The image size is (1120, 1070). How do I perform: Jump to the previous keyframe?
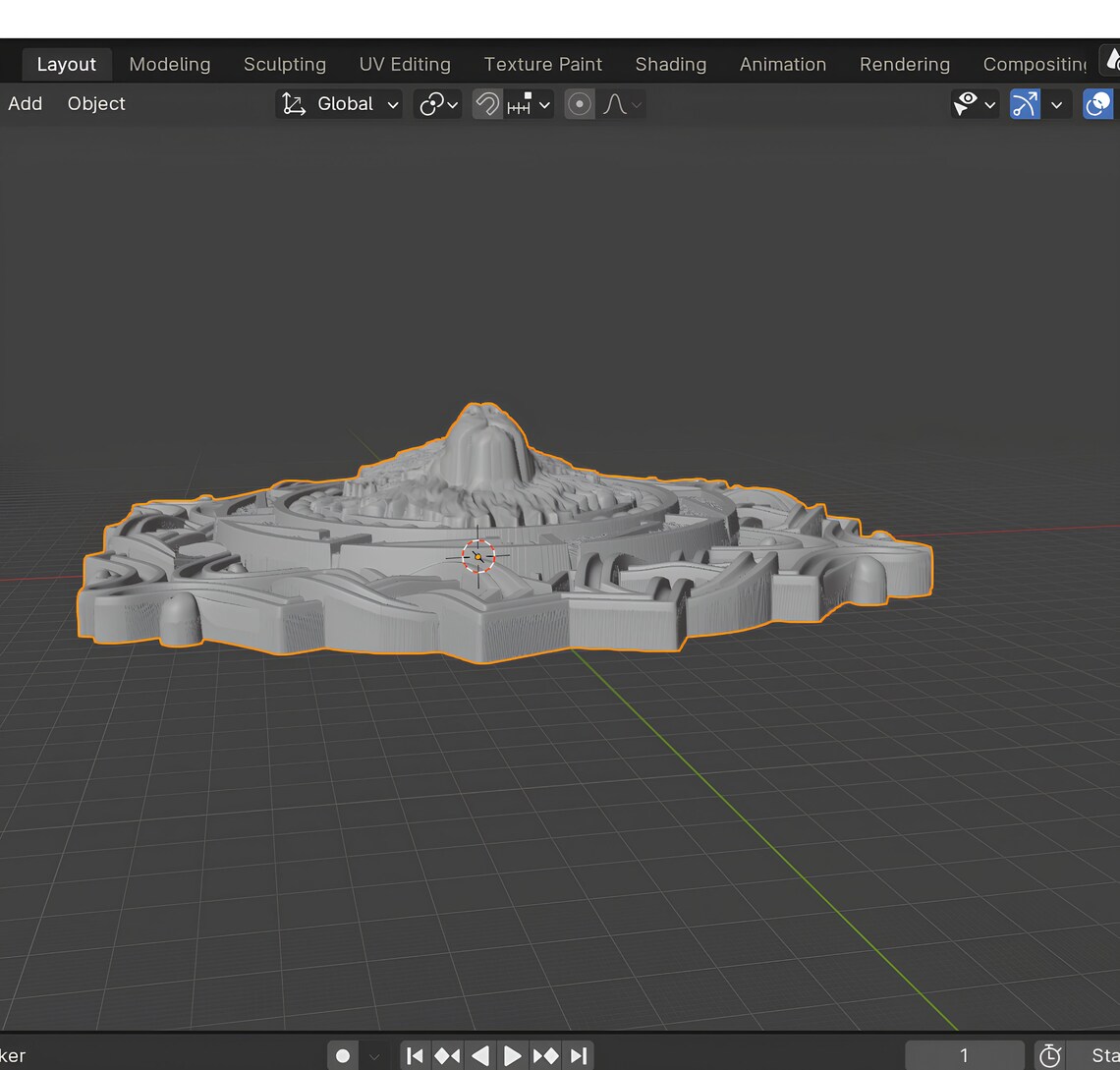447,1055
